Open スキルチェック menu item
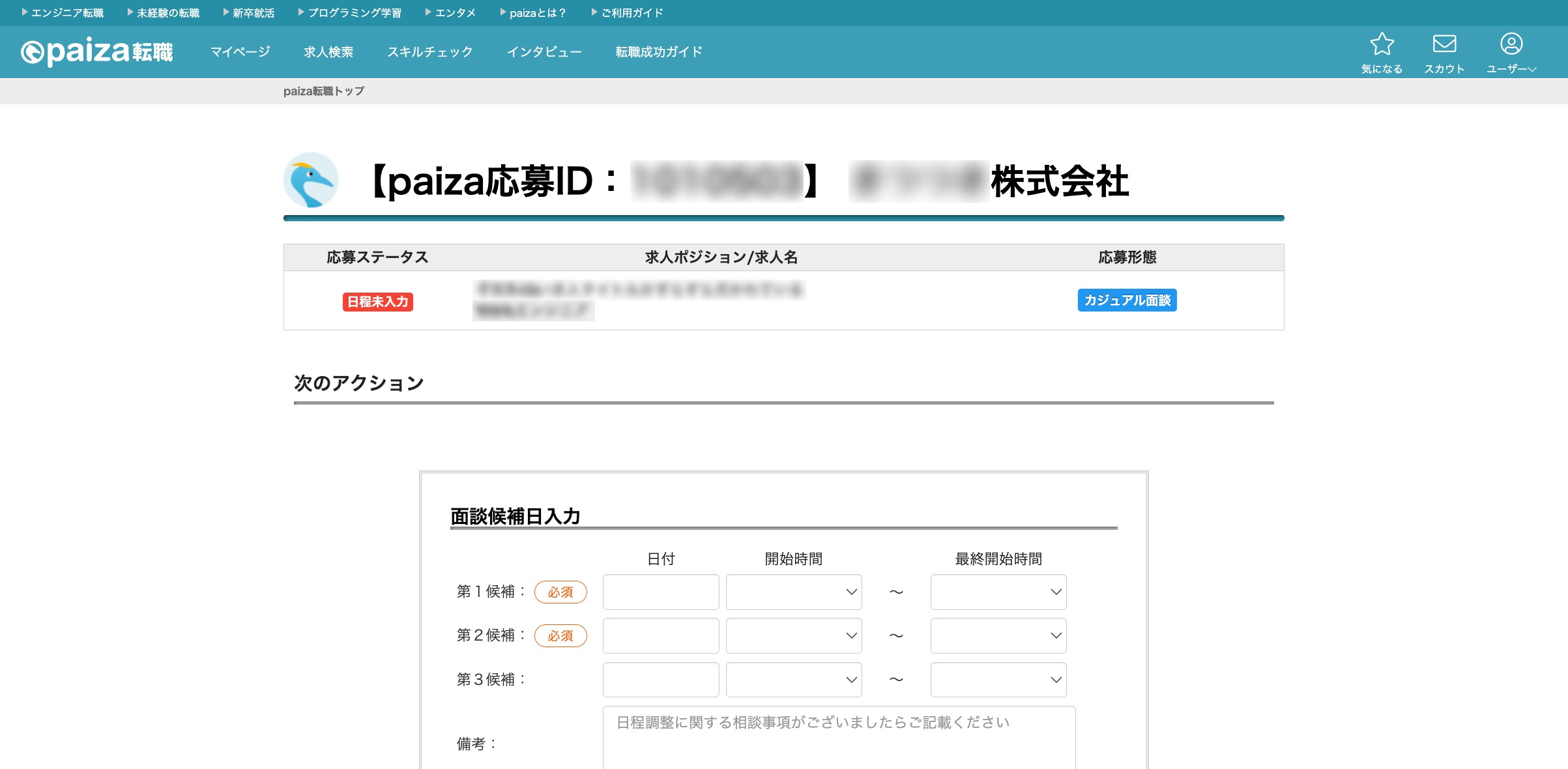Image resolution: width=1568 pixels, height=769 pixels. coord(430,51)
